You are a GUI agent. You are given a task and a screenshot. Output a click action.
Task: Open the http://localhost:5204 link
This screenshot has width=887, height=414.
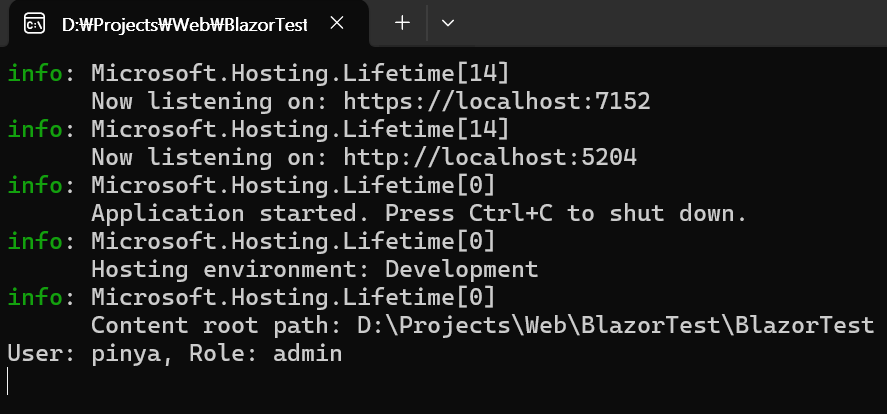point(490,157)
